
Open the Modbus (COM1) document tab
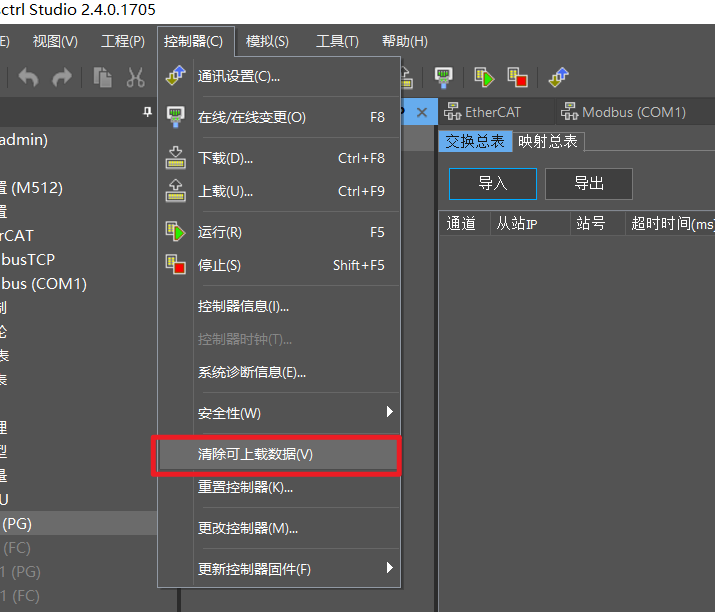click(x=624, y=112)
